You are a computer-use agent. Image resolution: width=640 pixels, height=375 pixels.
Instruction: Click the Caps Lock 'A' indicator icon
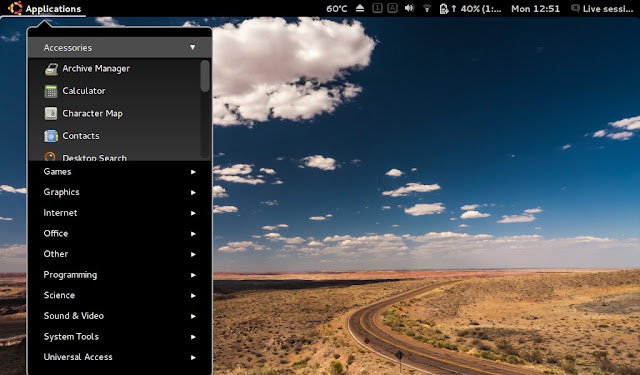392,8
